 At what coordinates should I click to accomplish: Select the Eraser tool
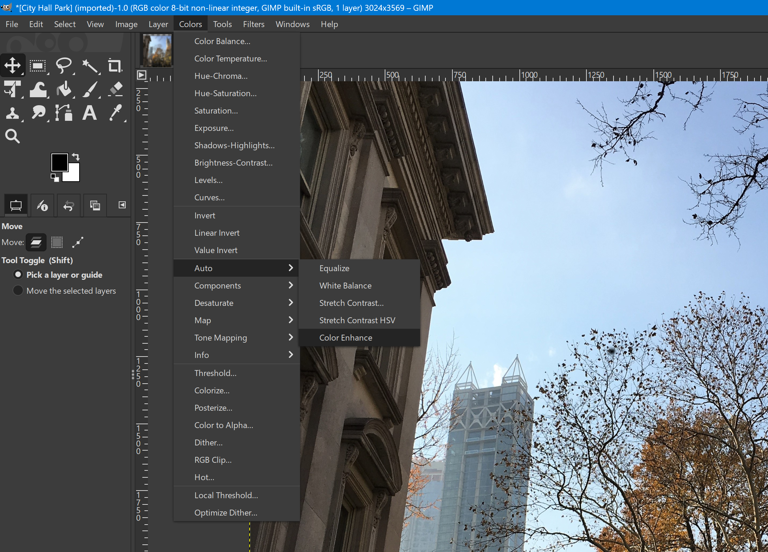tap(115, 89)
